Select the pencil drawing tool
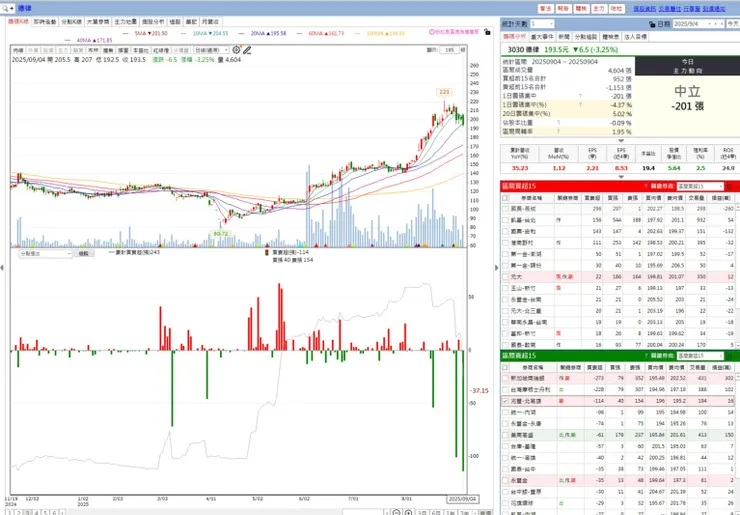Image resolution: width=740 pixels, height=515 pixels. tap(247, 50)
